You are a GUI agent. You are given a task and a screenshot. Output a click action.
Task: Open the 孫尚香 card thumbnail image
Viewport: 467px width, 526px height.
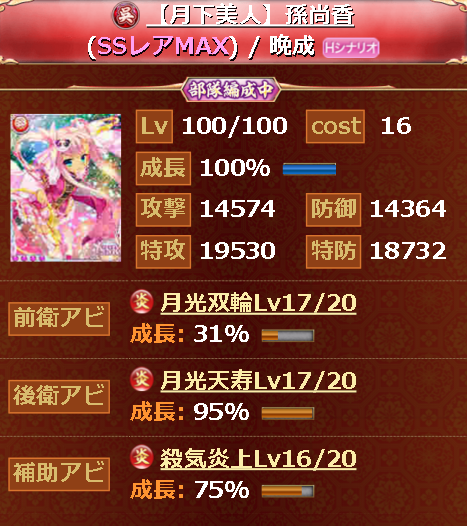click(66, 188)
